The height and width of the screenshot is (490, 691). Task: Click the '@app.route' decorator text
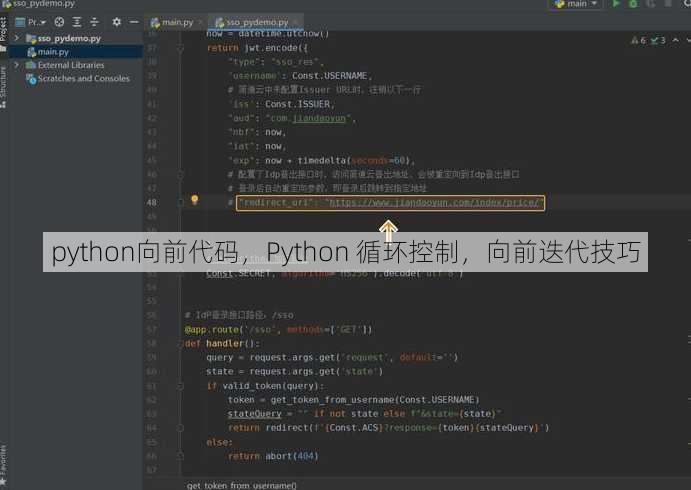(212, 330)
